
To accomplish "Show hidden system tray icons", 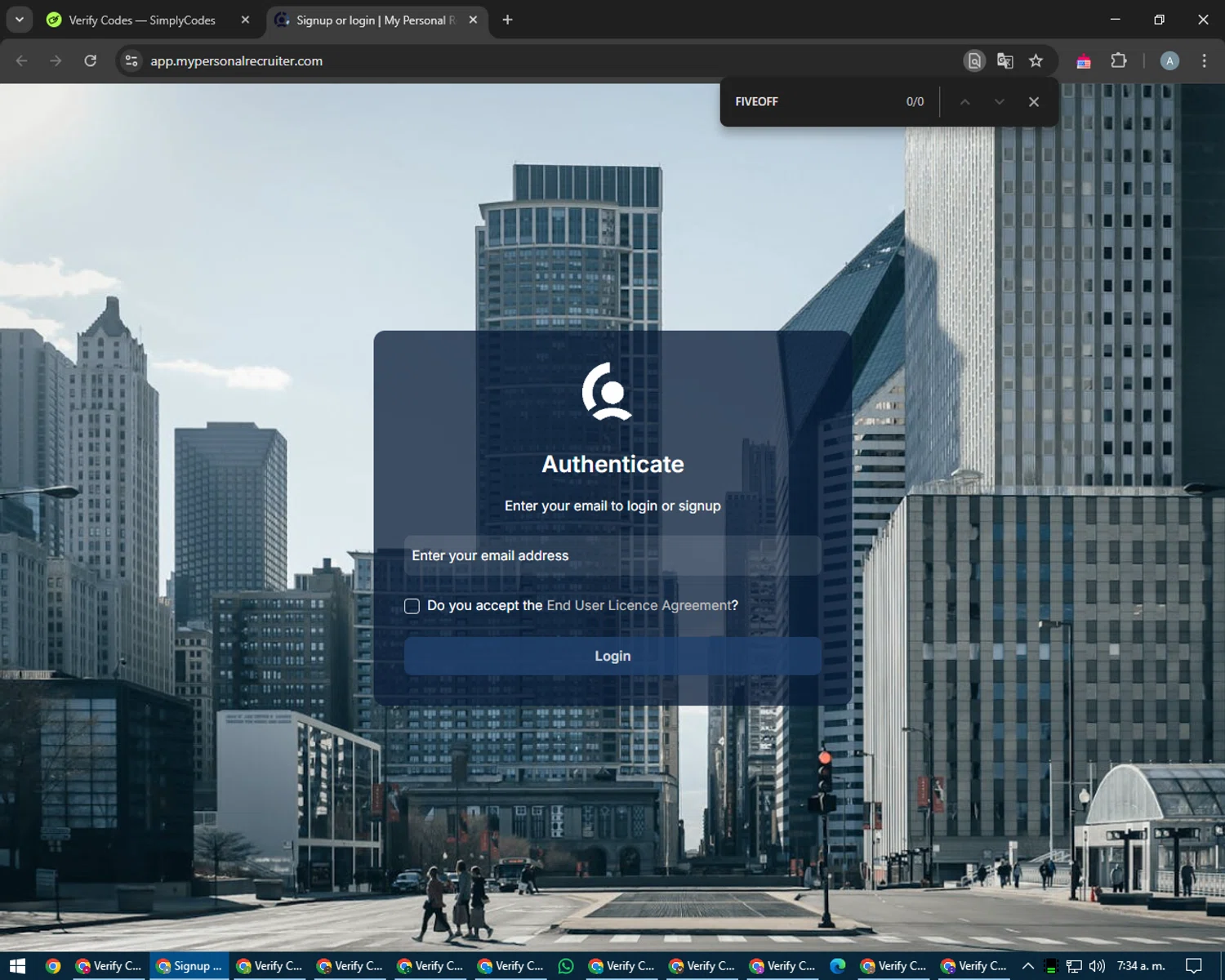I will [x=1028, y=966].
